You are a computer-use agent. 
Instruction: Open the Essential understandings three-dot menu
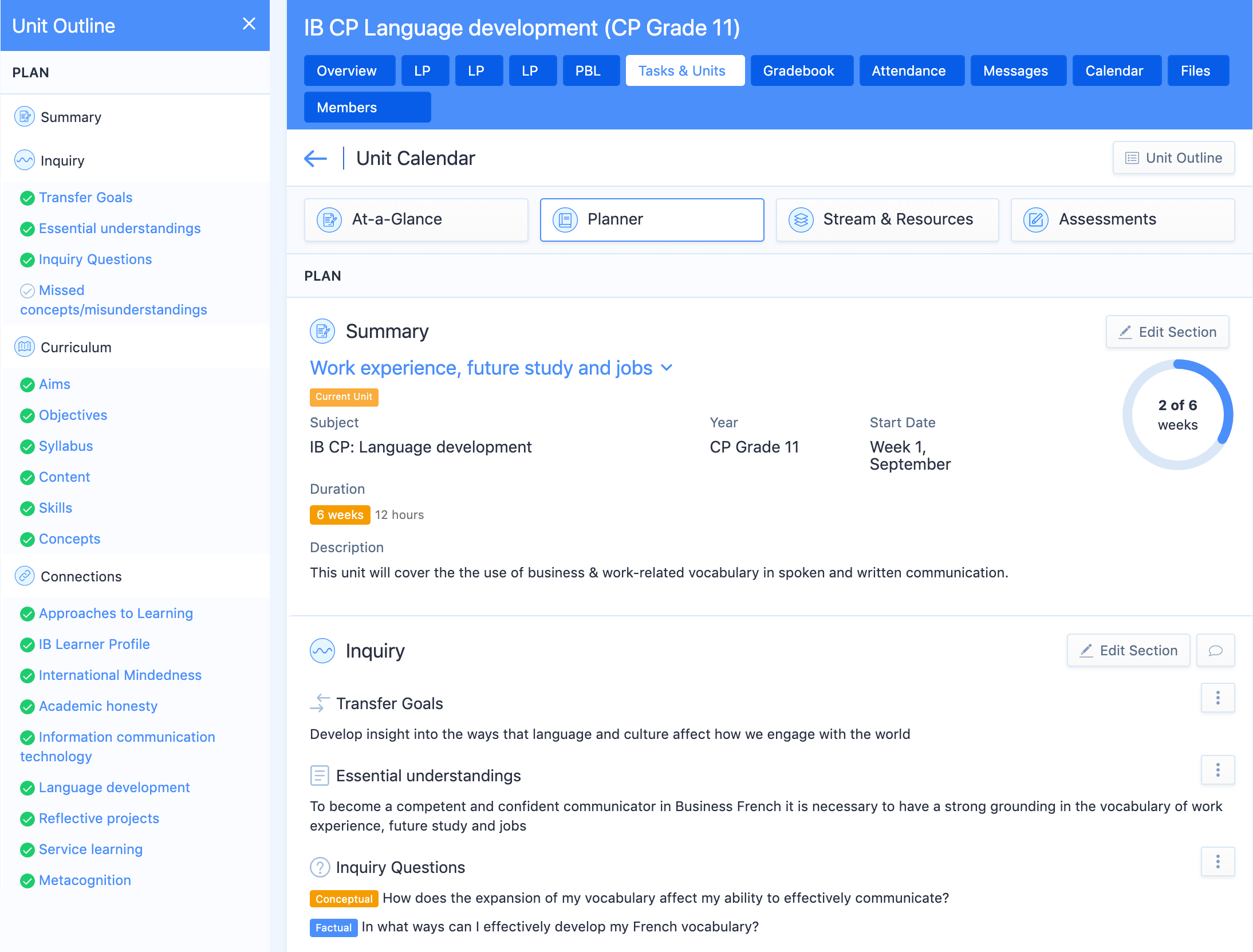point(1218,770)
